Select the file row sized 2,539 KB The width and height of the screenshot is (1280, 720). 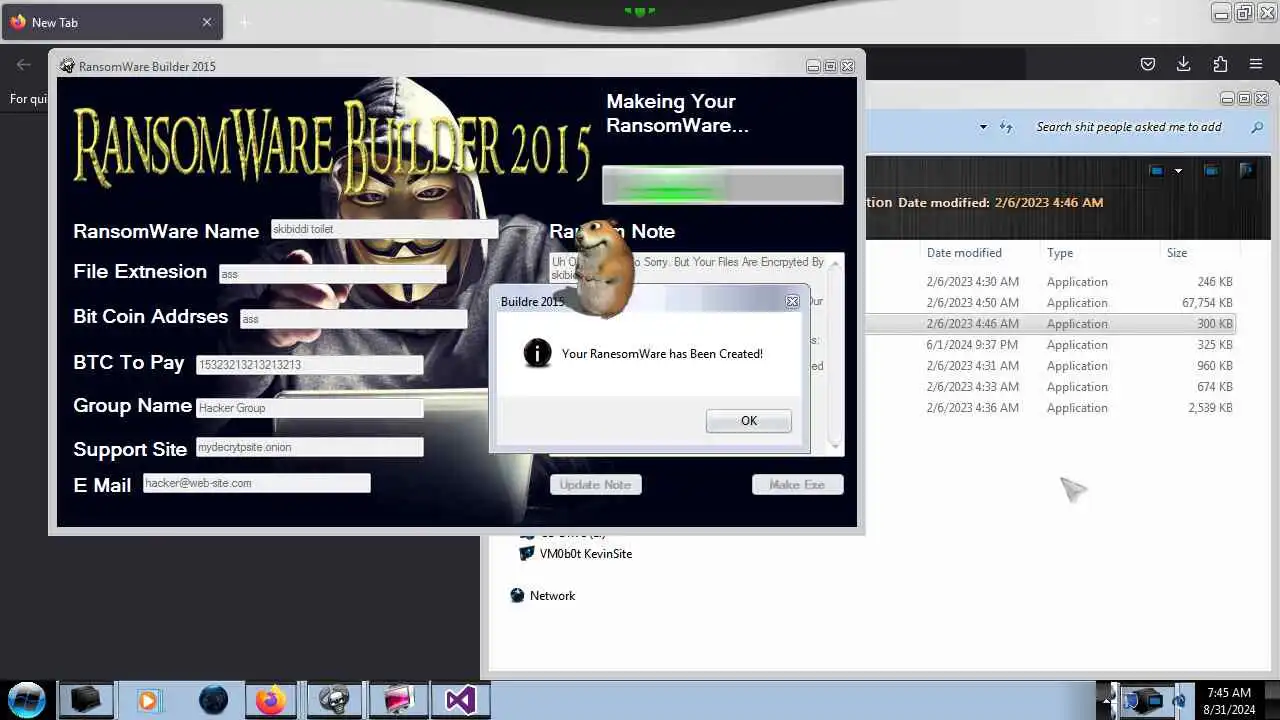1050,408
